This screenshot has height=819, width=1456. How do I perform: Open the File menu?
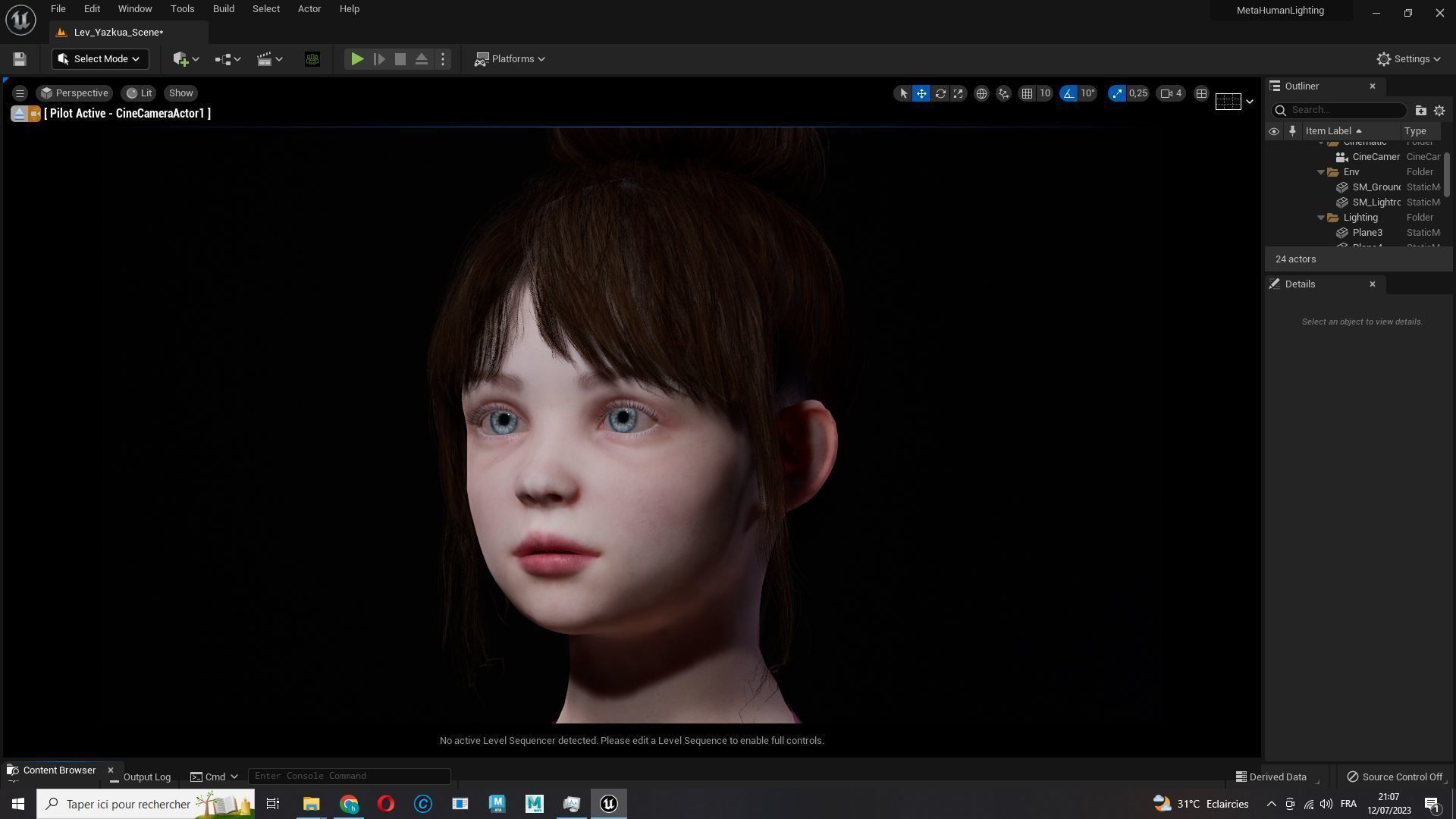click(x=58, y=9)
